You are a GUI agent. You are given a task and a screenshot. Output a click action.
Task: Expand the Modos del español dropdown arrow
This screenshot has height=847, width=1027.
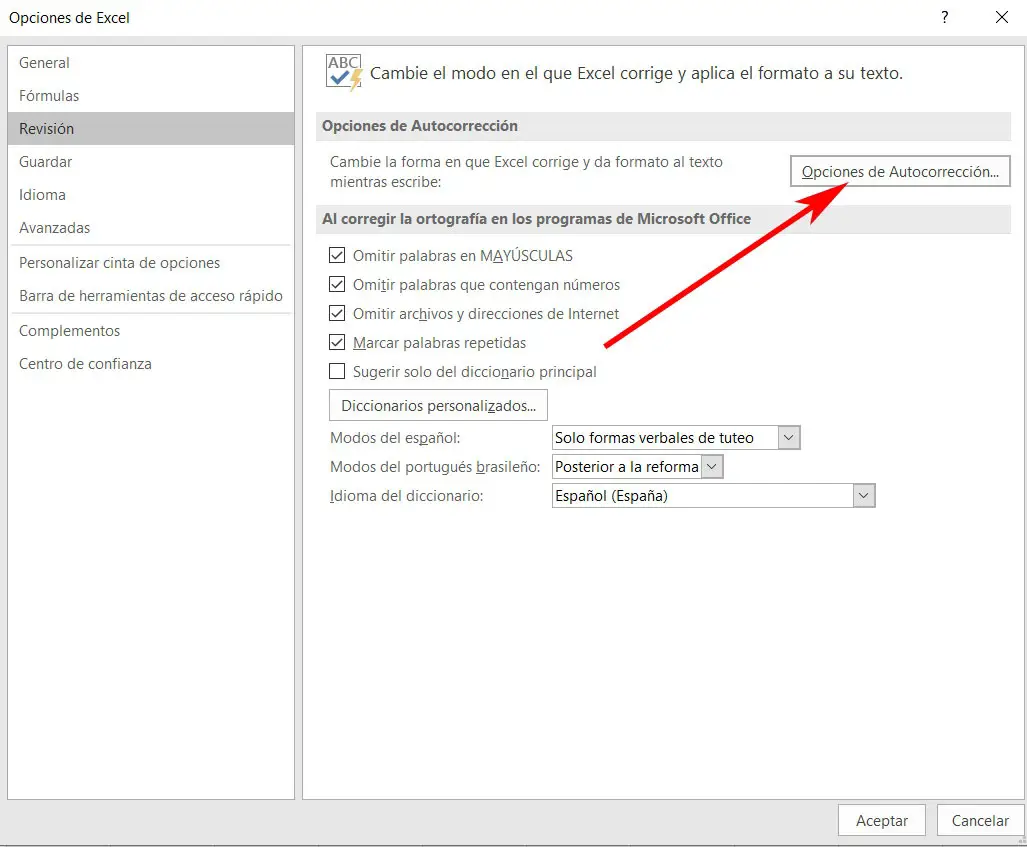789,438
